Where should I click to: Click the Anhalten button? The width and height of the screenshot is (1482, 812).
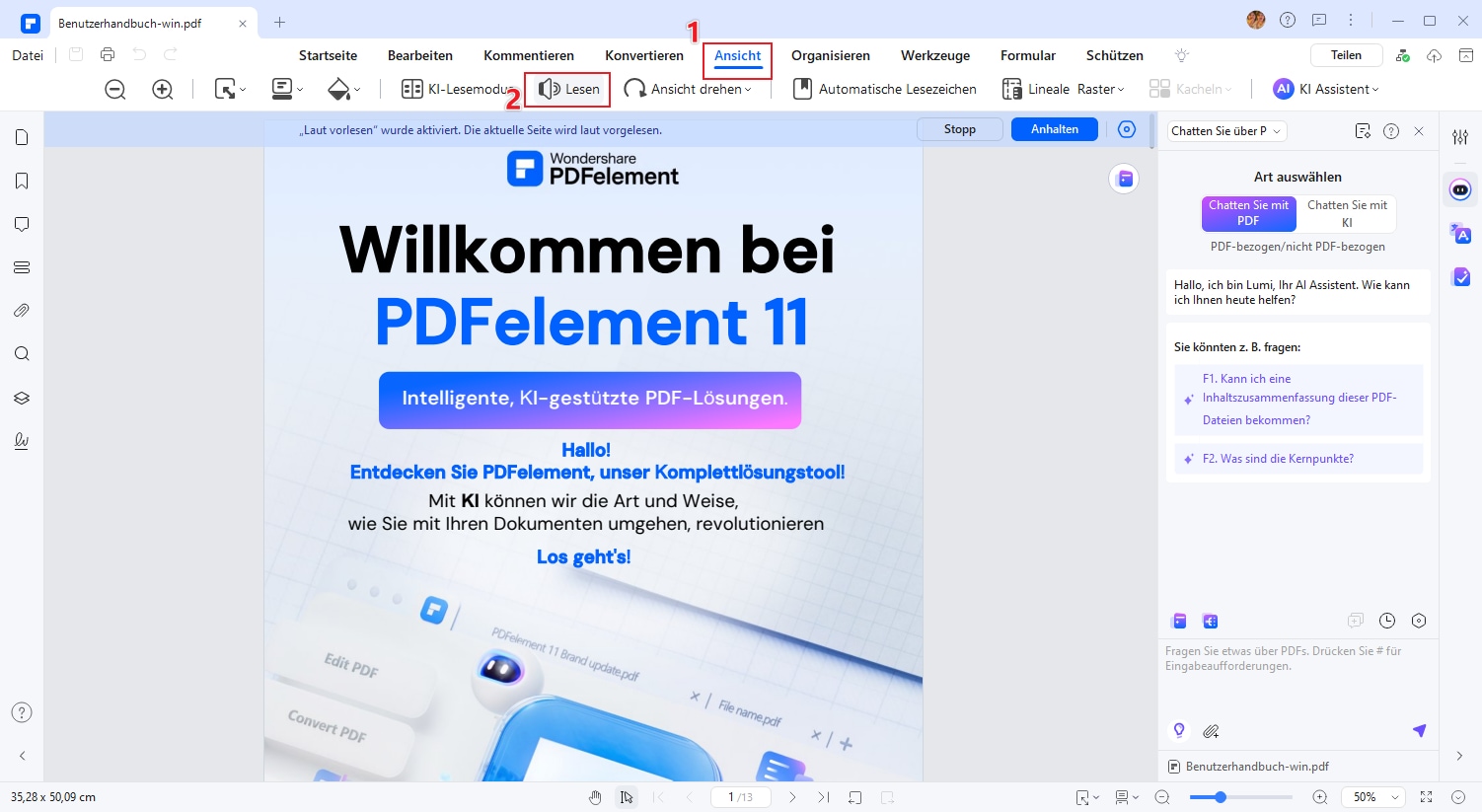(1055, 129)
